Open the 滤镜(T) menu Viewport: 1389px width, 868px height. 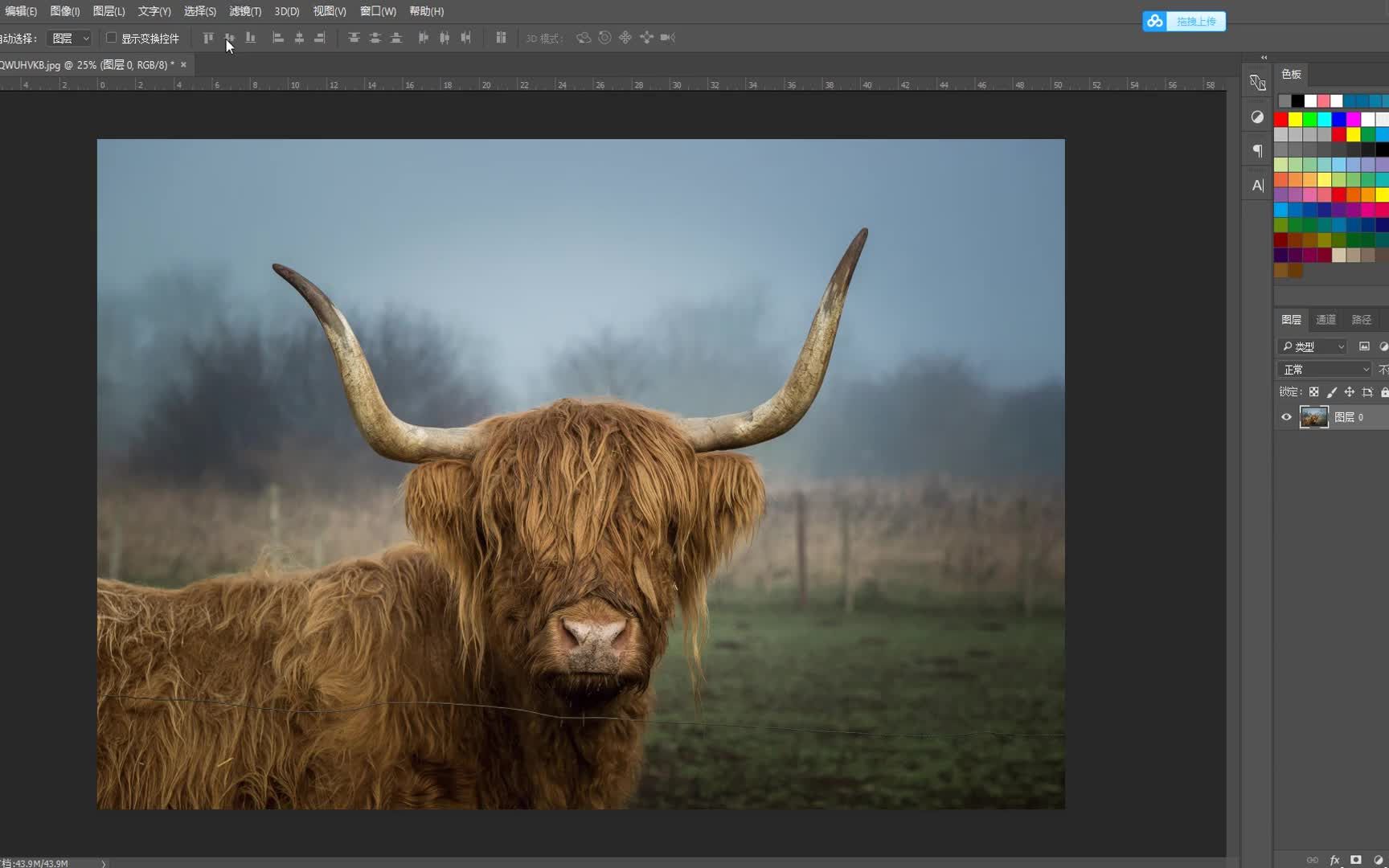[245, 11]
